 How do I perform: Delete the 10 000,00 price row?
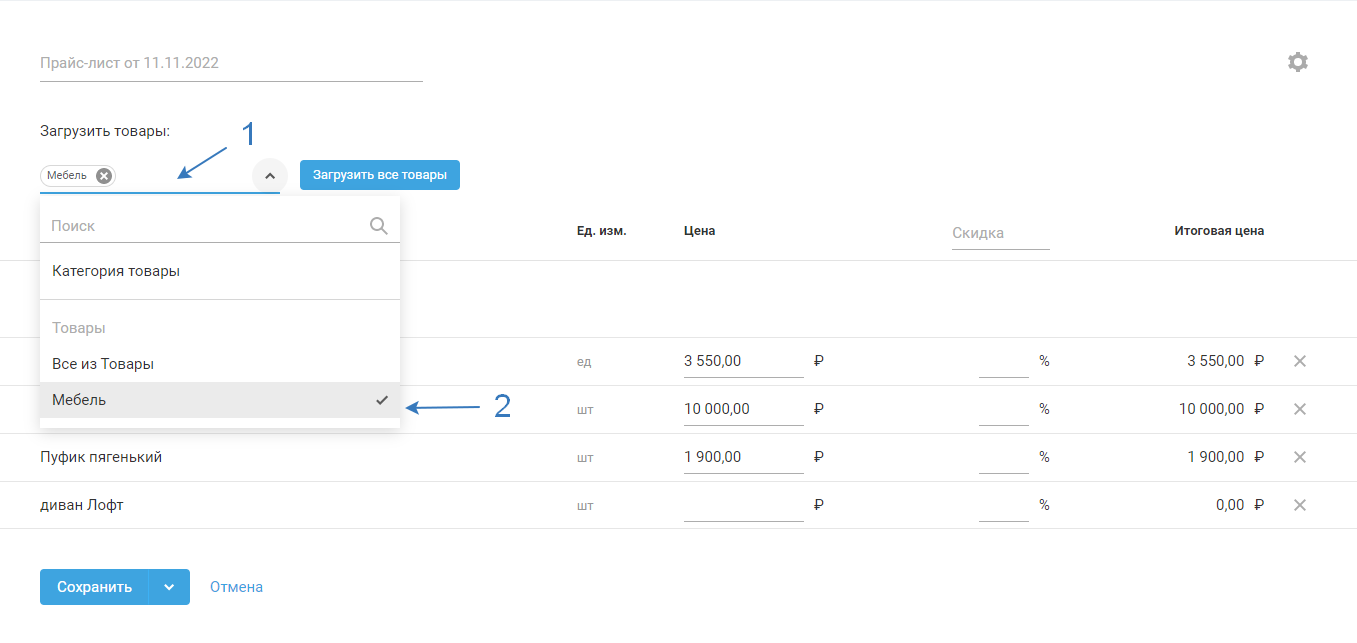(x=1300, y=409)
